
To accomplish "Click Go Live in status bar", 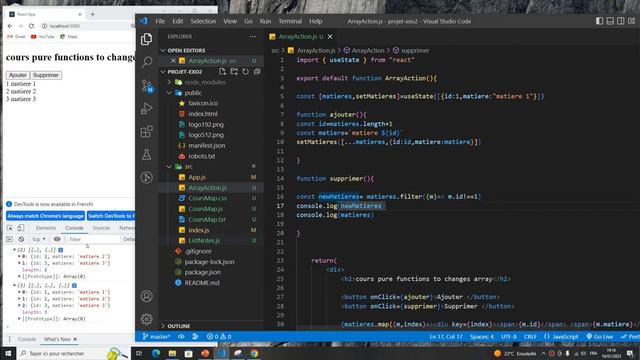I will (x=600, y=336).
